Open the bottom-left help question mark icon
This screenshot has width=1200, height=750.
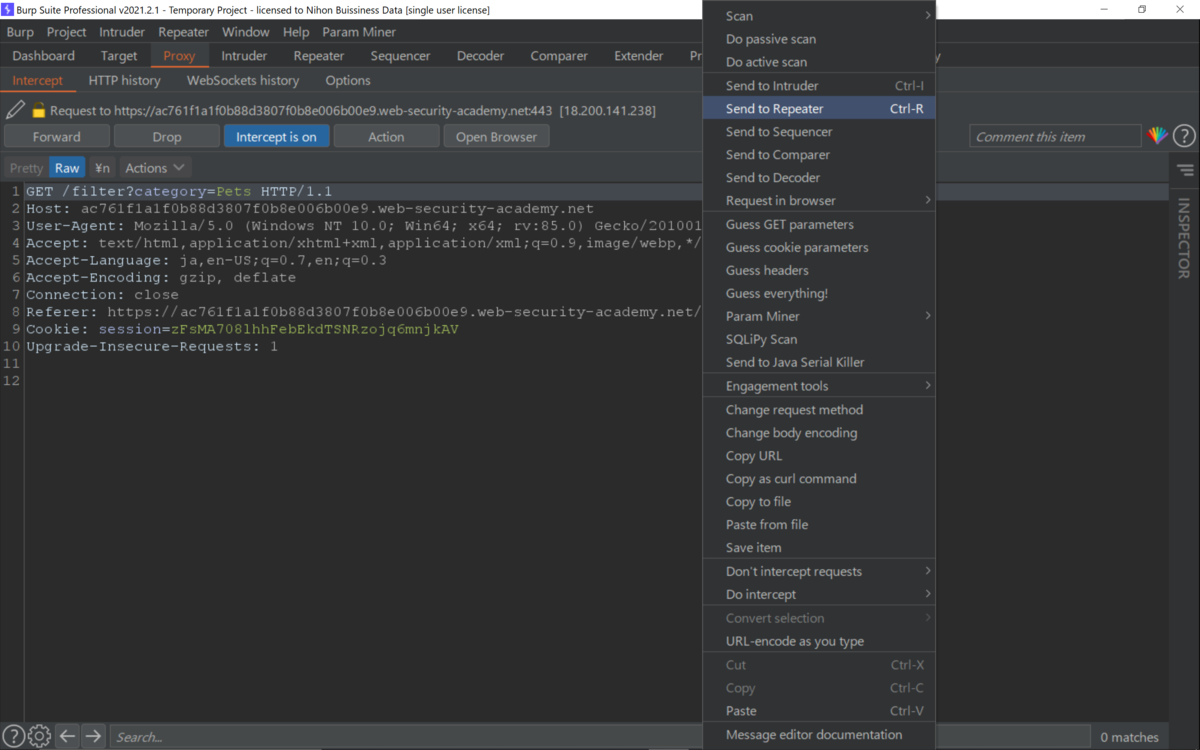pyautogui.click(x=14, y=736)
